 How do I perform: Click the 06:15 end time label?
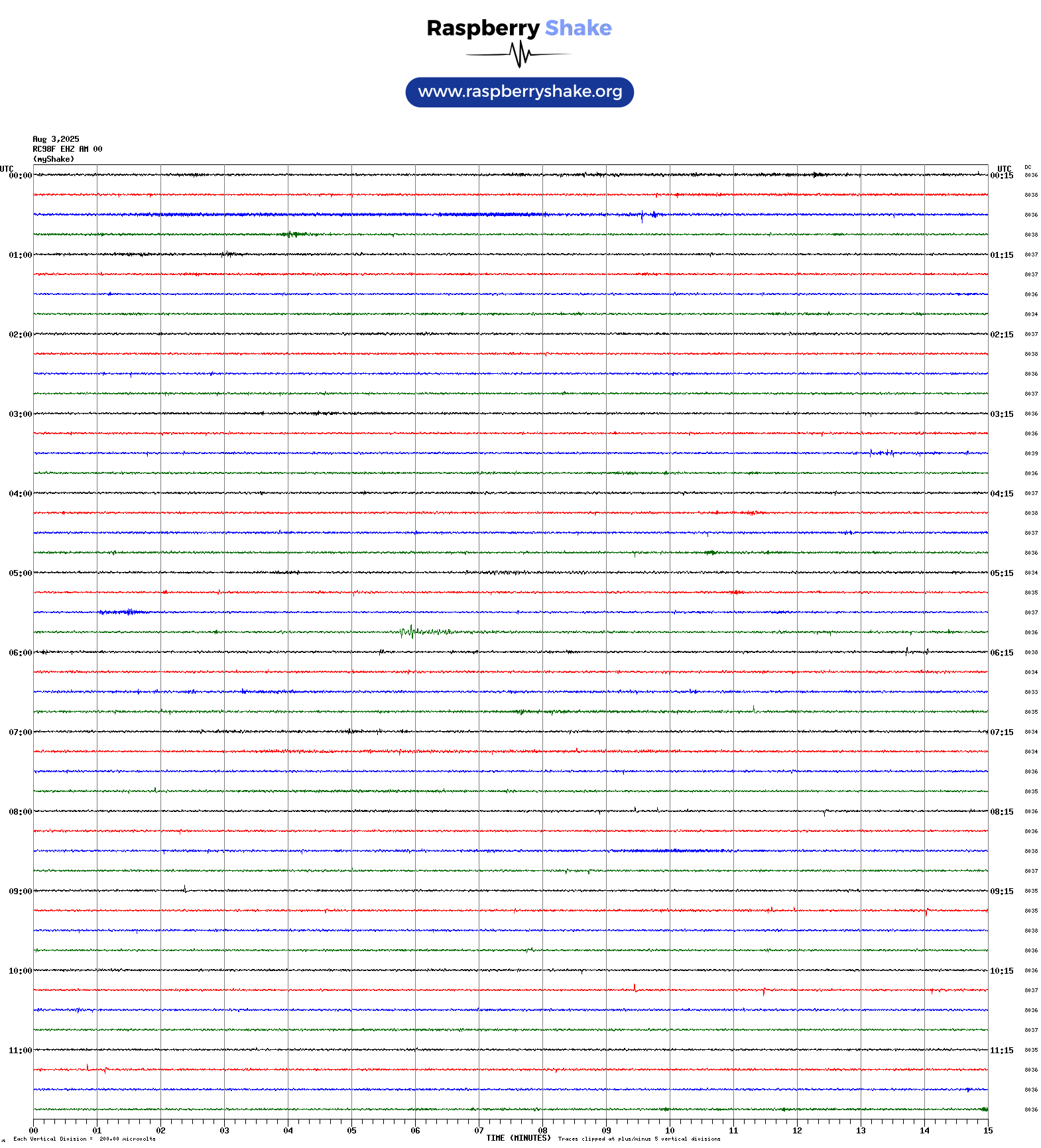point(1002,653)
